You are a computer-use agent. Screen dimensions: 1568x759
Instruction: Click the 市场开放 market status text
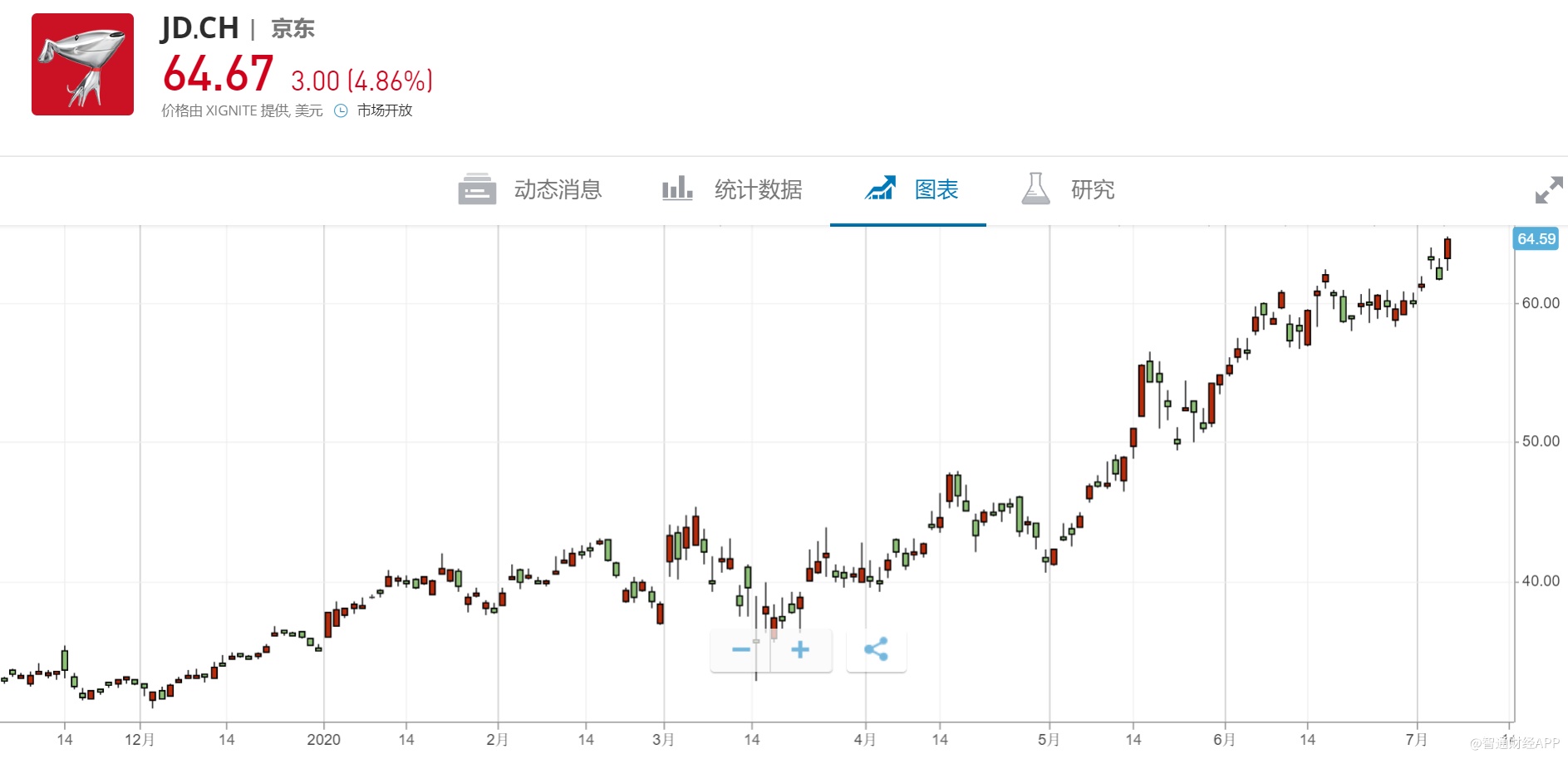click(385, 110)
